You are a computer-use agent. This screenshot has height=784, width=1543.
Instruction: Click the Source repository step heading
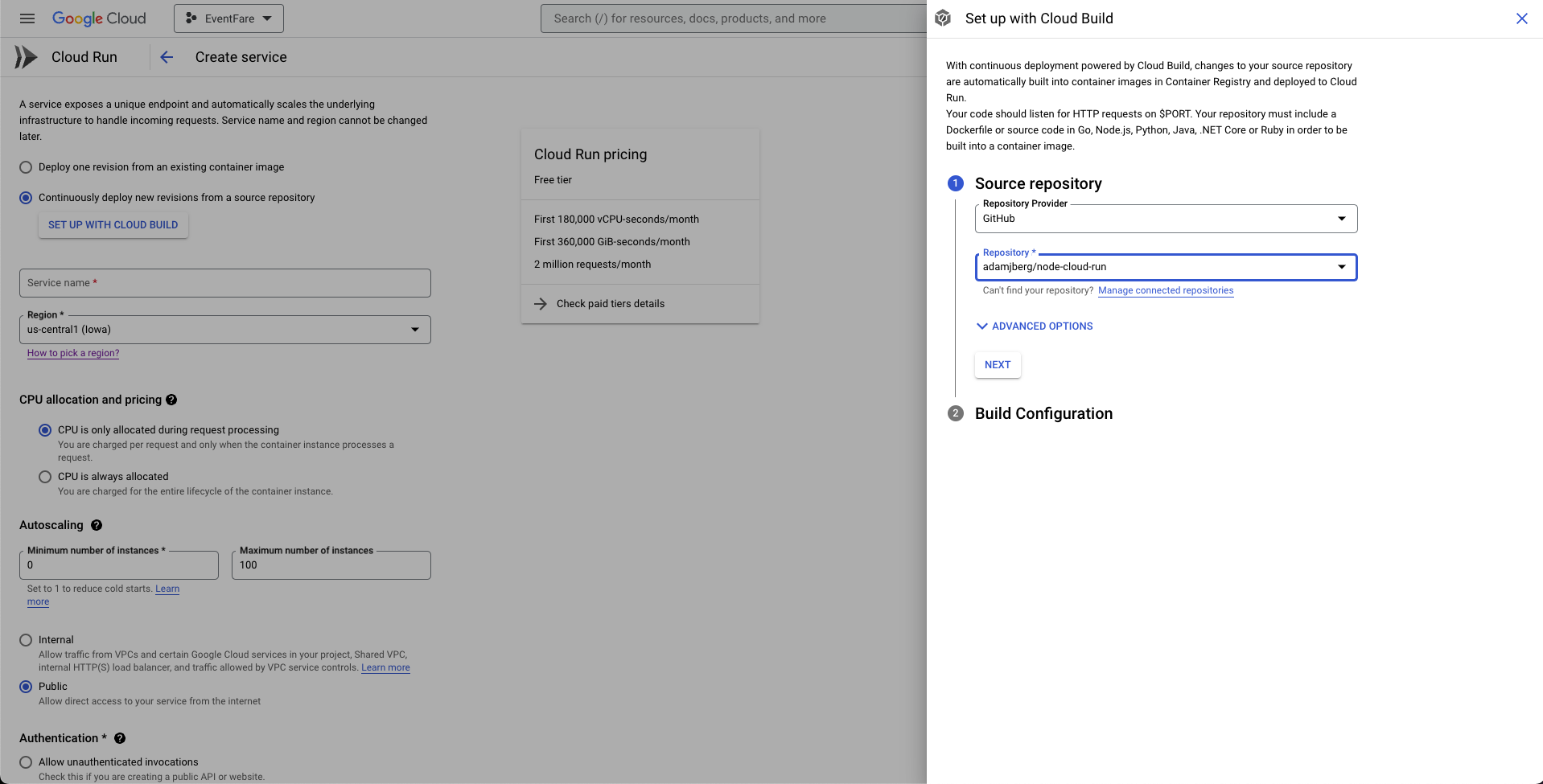tap(1038, 183)
